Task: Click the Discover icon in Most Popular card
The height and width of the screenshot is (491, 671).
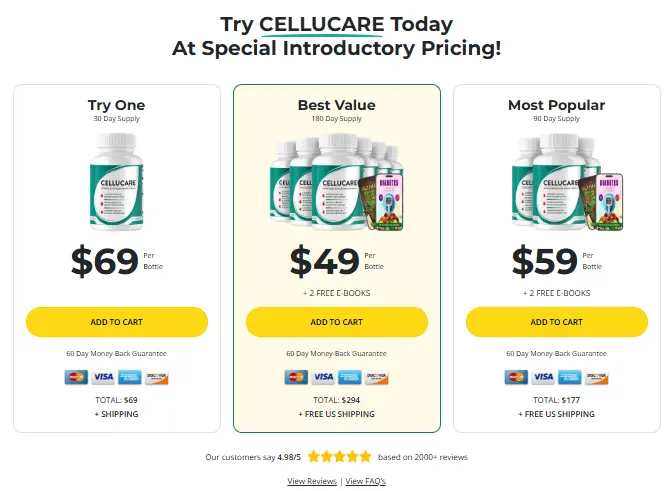Action: [596, 377]
